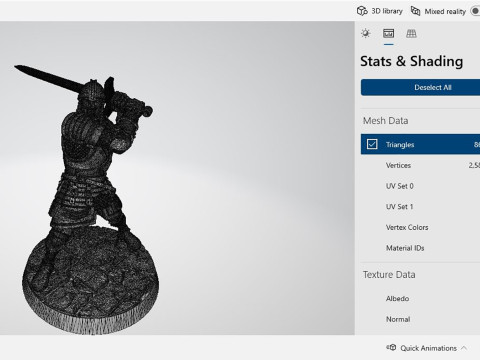
Task: Open Environment & Lighting sun tab
Action: 366,33
